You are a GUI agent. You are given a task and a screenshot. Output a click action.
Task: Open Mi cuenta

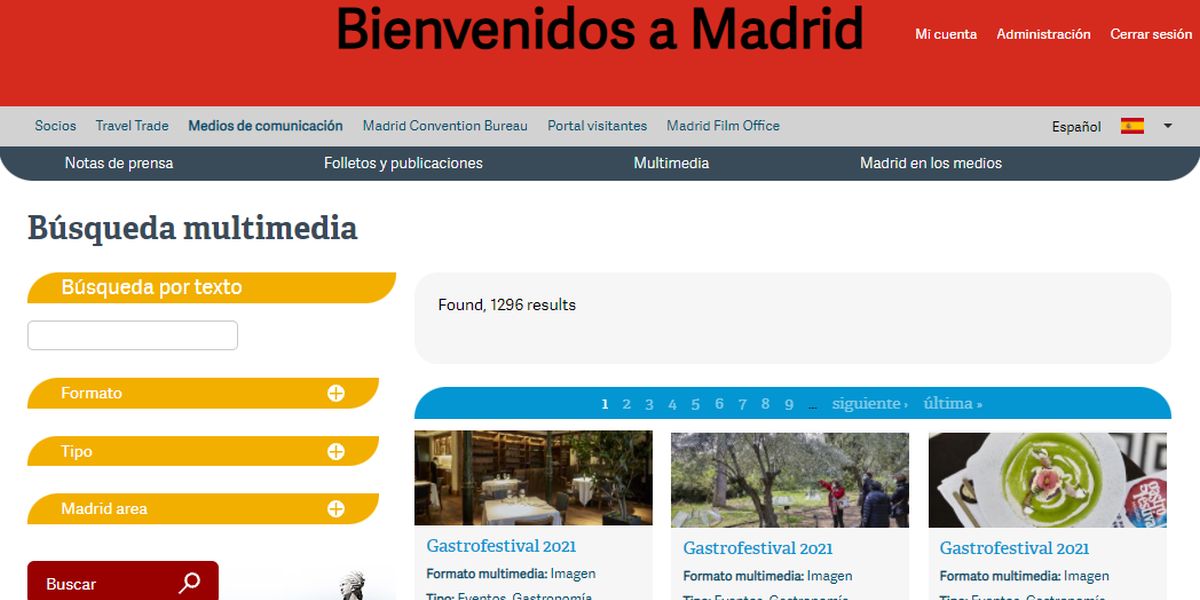(x=945, y=33)
